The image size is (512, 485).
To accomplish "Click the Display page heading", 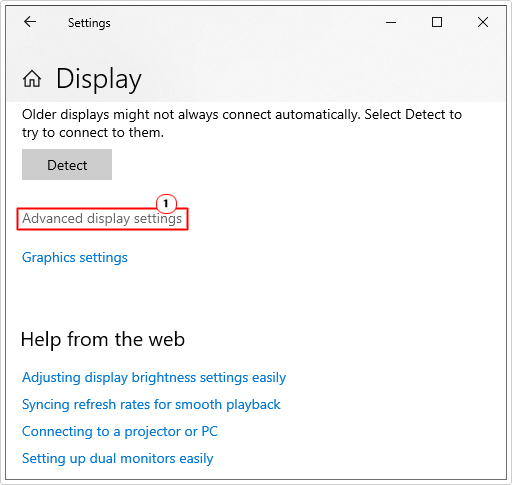I will tap(99, 79).
